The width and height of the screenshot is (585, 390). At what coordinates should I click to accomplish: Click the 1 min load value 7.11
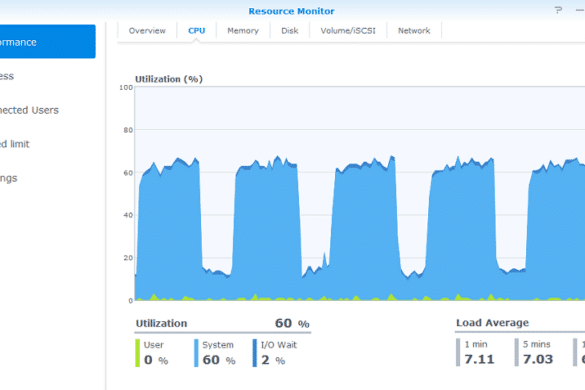point(479,359)
